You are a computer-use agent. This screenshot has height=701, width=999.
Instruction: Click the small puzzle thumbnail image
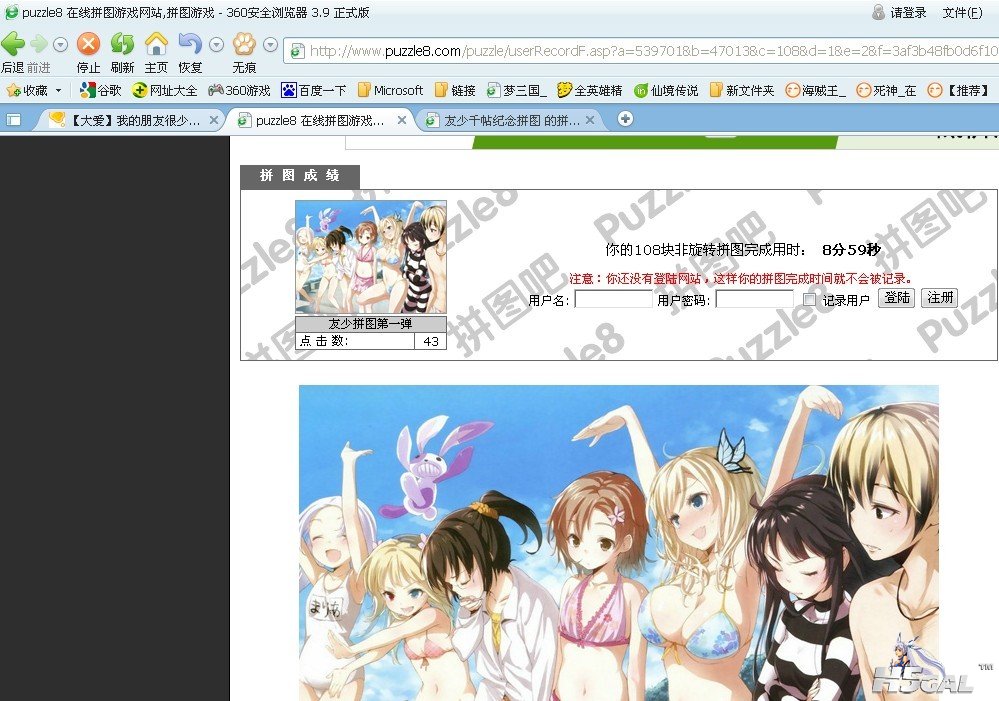(370, 257)
